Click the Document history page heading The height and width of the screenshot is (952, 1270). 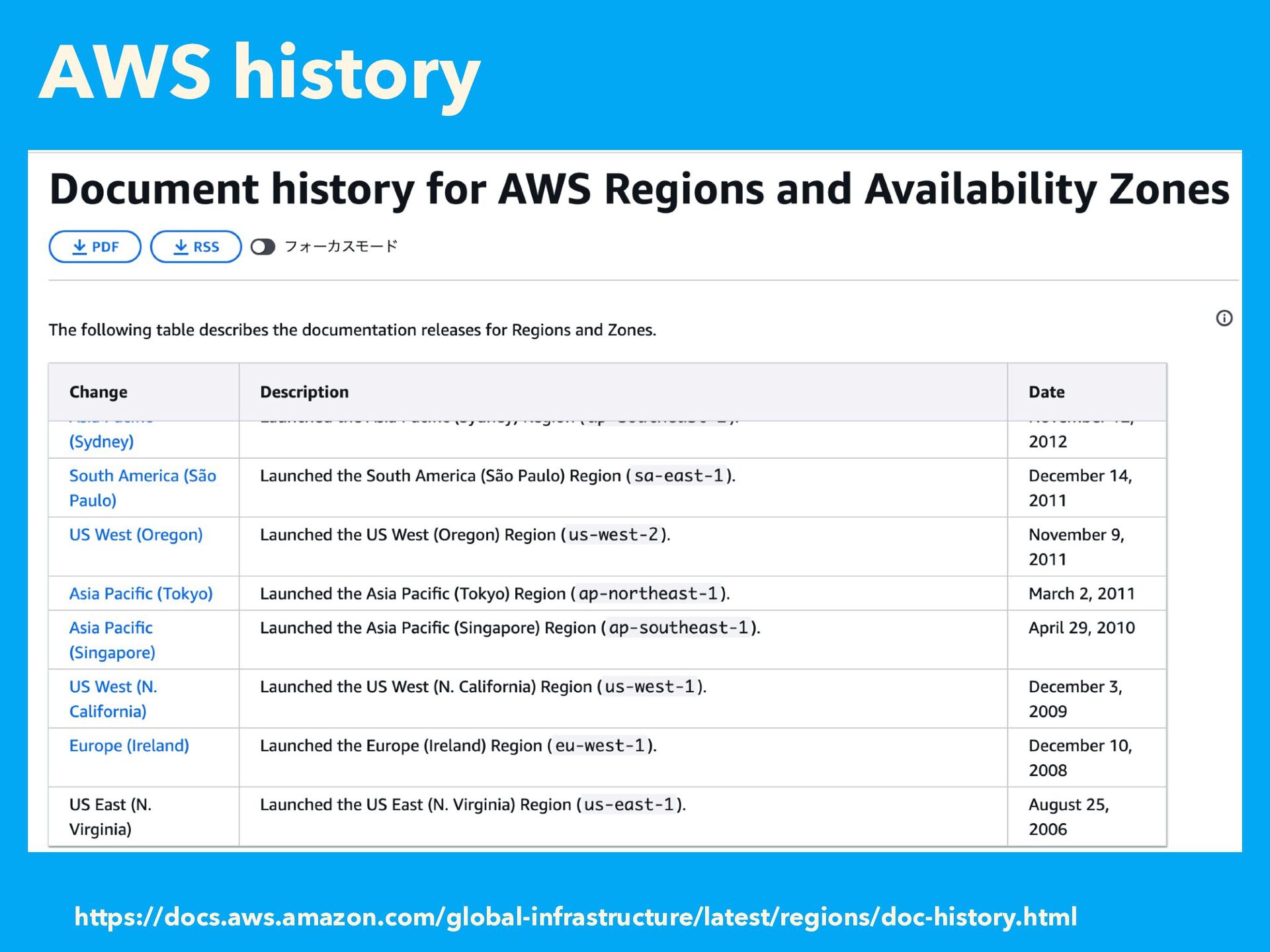(639, 189)
